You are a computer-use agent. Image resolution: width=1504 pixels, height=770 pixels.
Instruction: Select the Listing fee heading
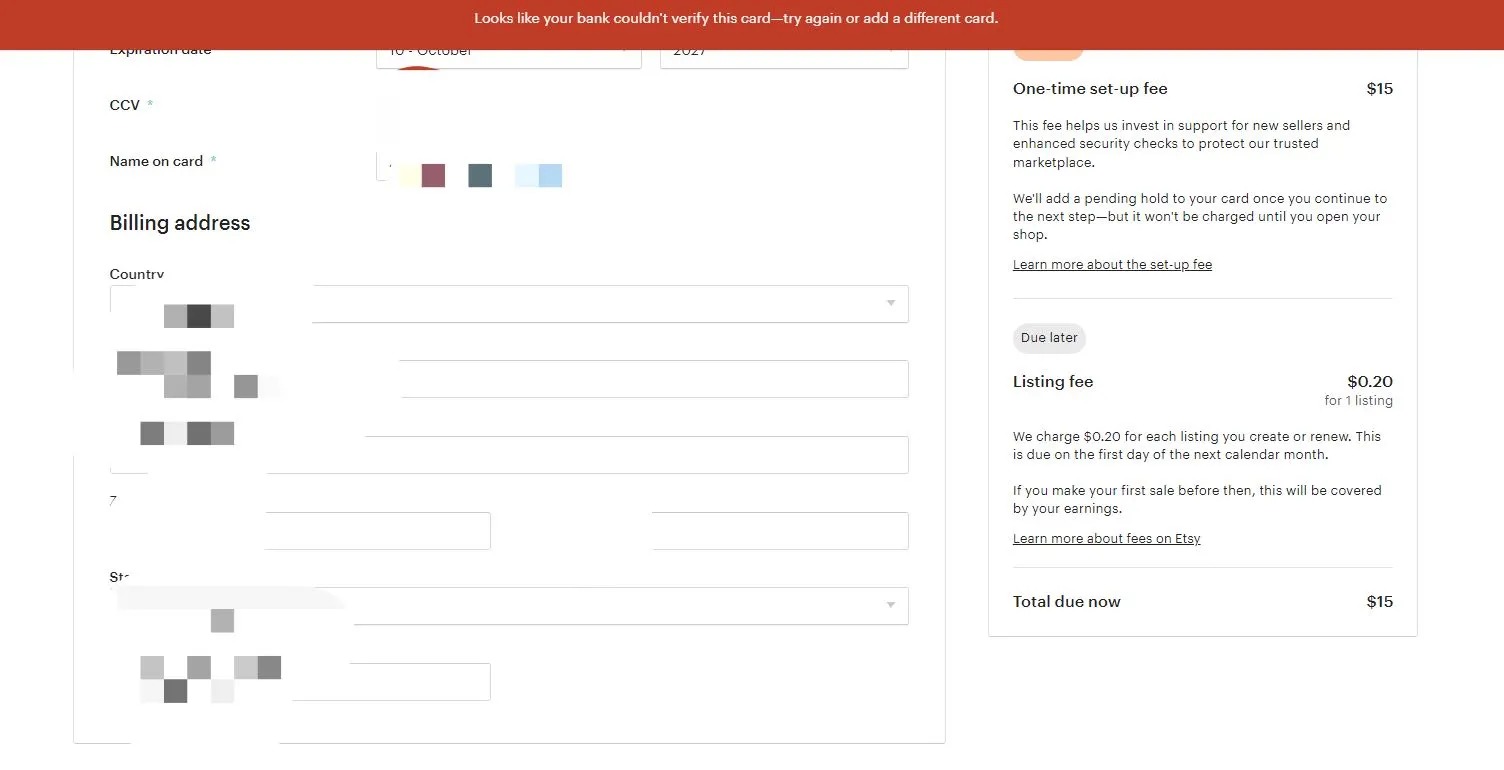point(1053,382)
